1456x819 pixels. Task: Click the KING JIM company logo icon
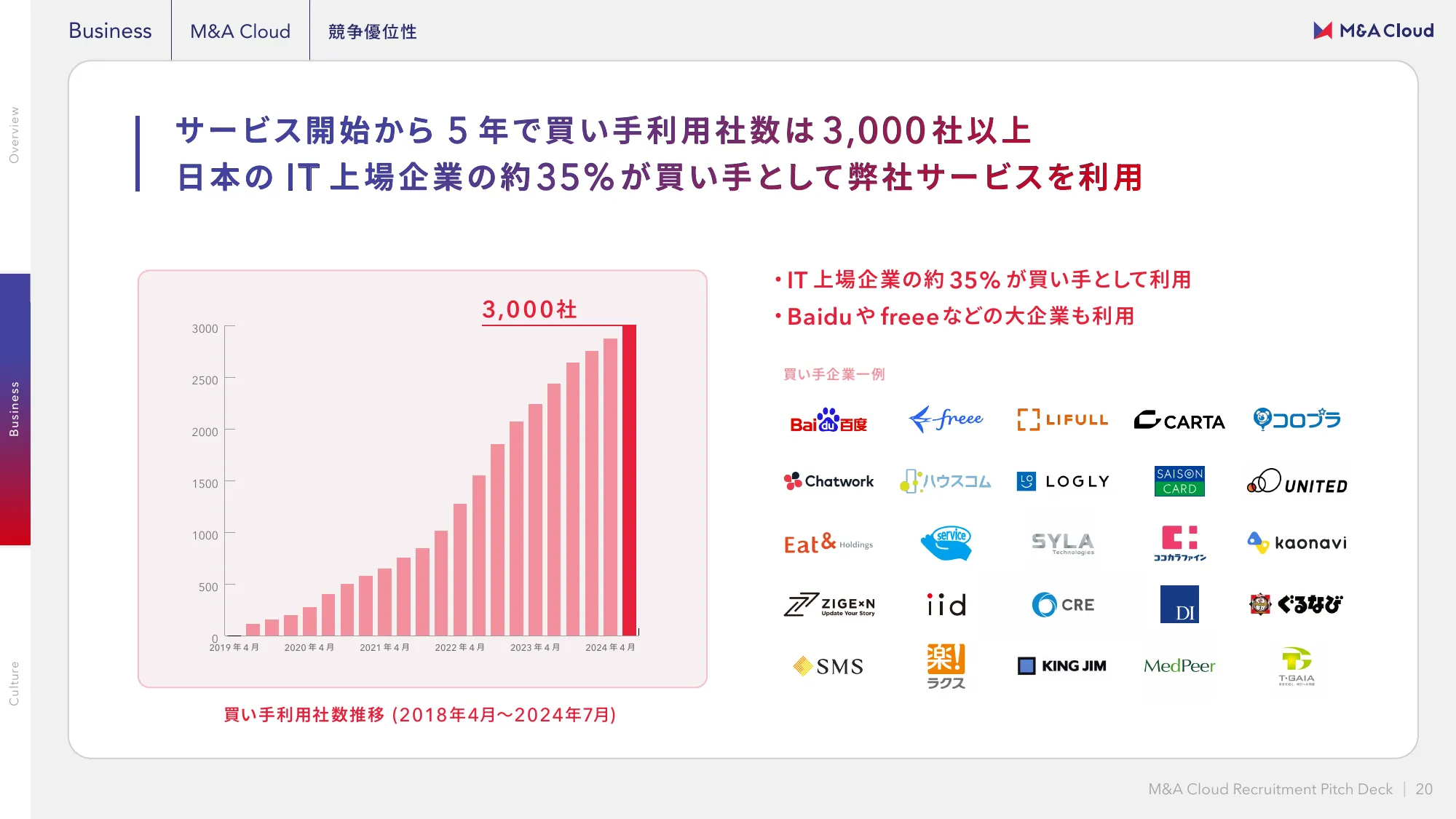click(1063, 665)
